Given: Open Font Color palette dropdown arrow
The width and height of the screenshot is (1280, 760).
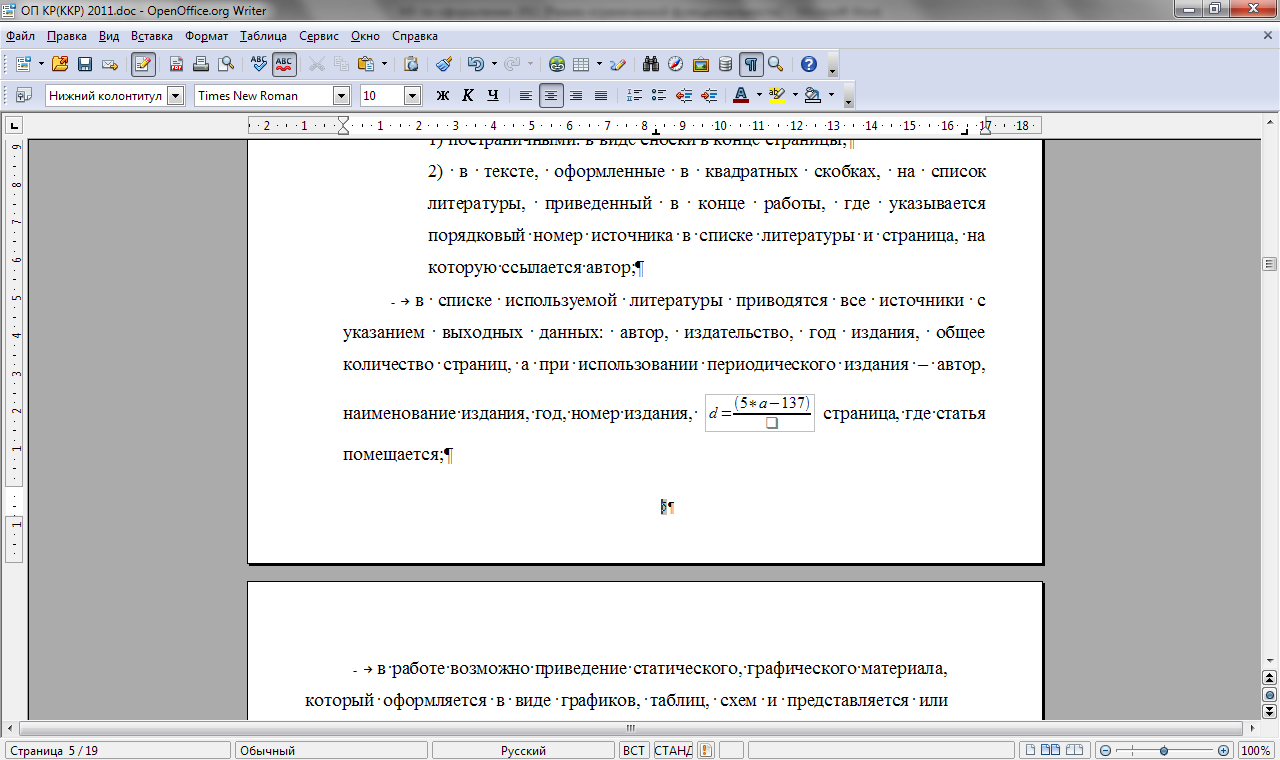Looking at the screenshot, I should [759, 95].
